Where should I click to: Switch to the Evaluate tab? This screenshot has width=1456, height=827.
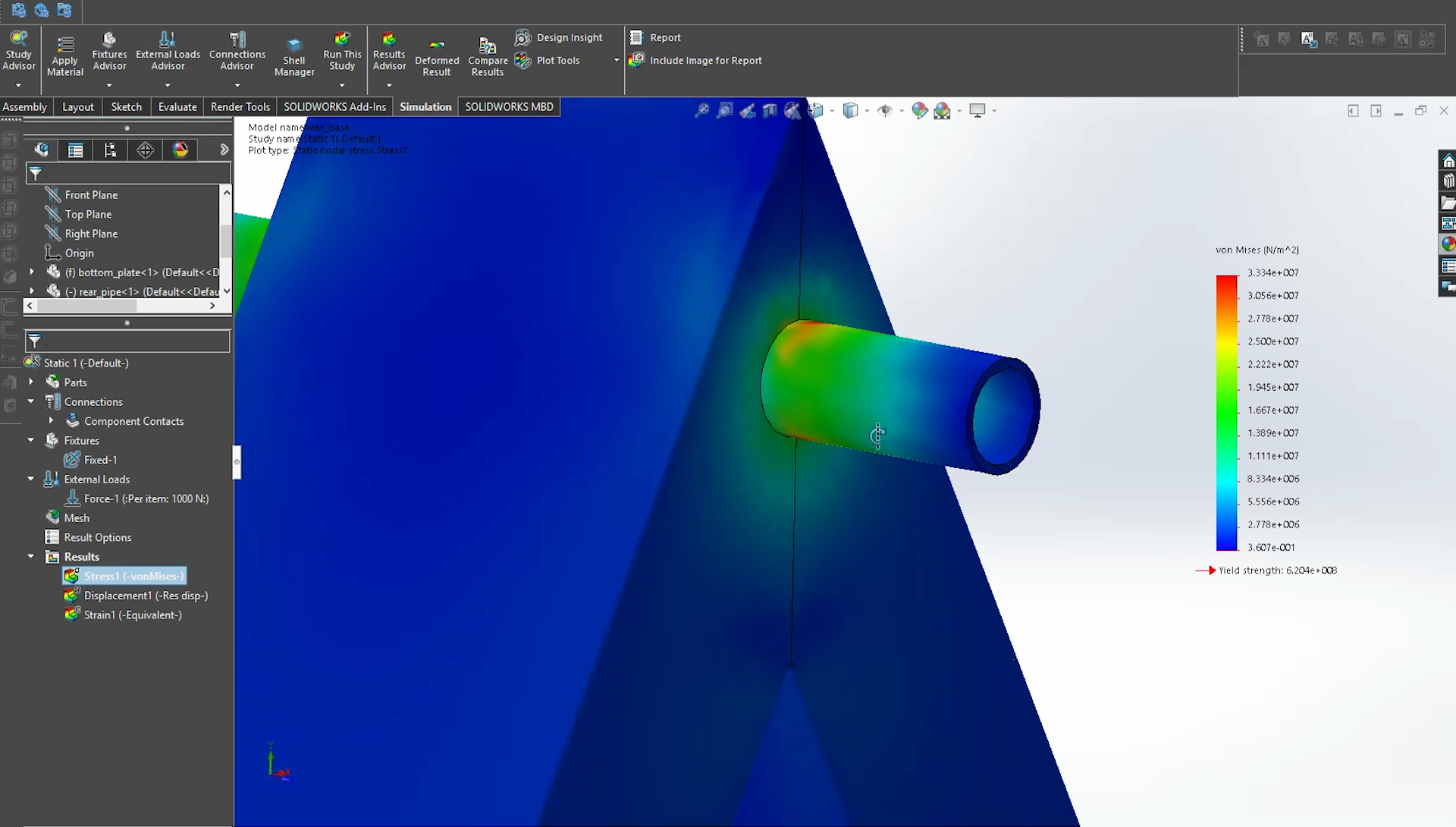[x=177, y=107]
